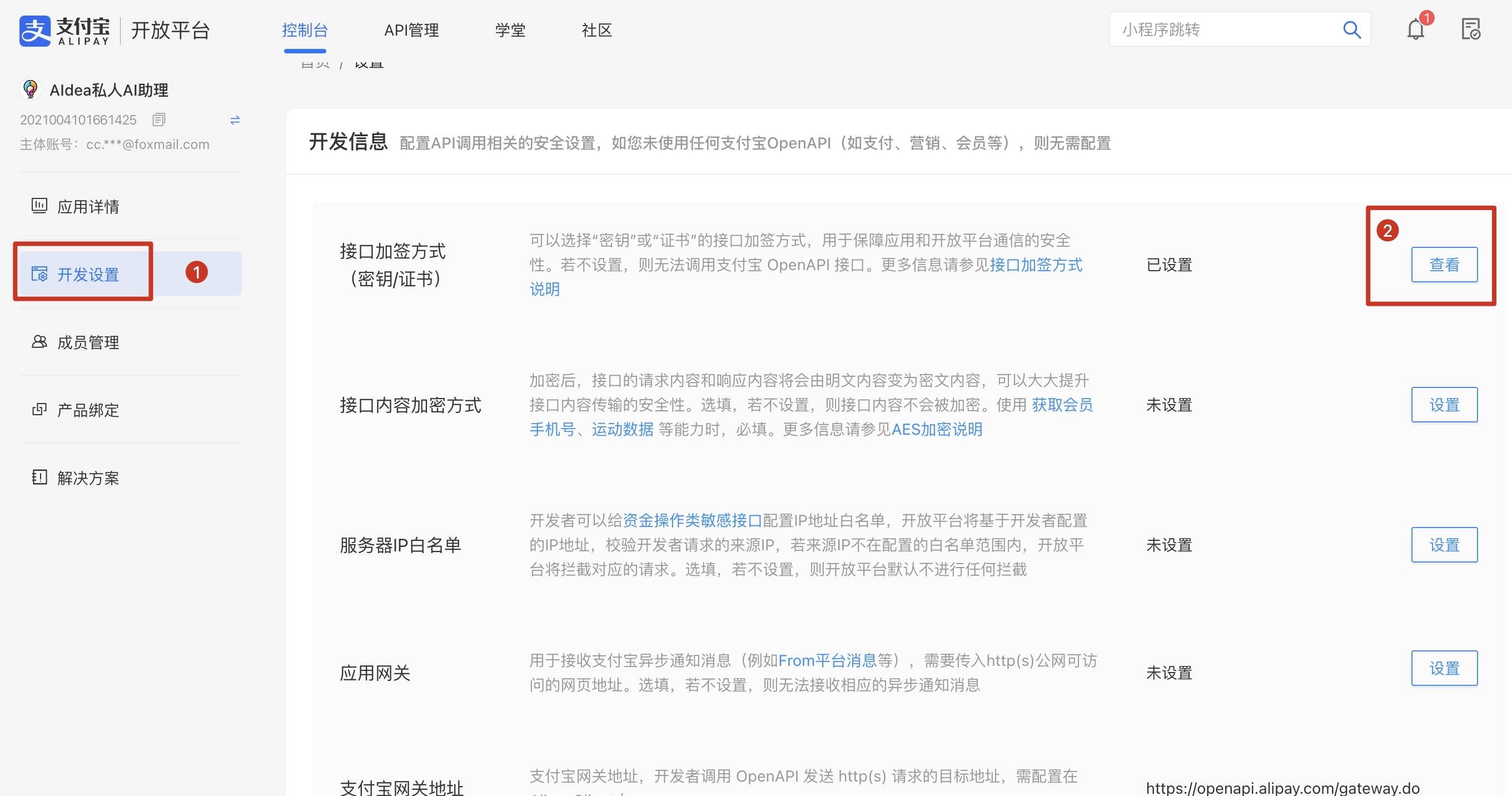
Task: Click the document checklist icon top right
Action: tap(1470, 29)
